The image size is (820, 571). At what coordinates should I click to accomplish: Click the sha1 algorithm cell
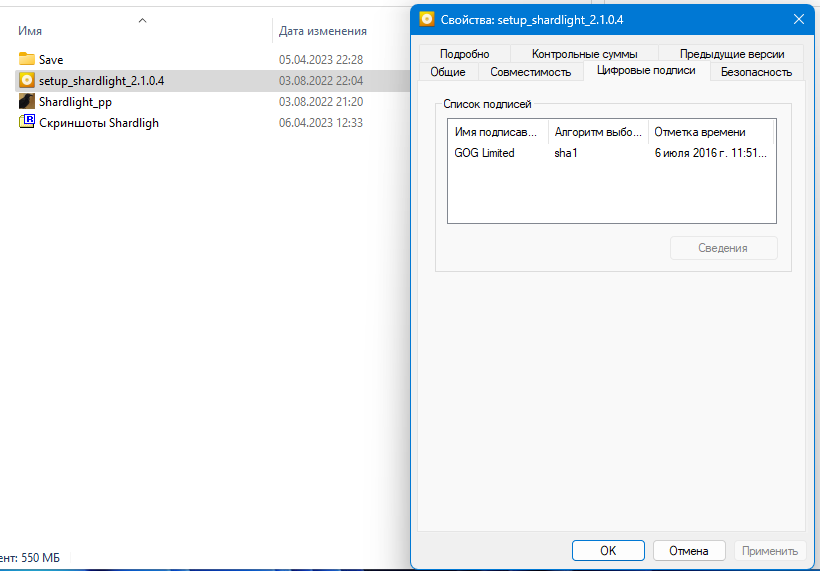[566, 153]
